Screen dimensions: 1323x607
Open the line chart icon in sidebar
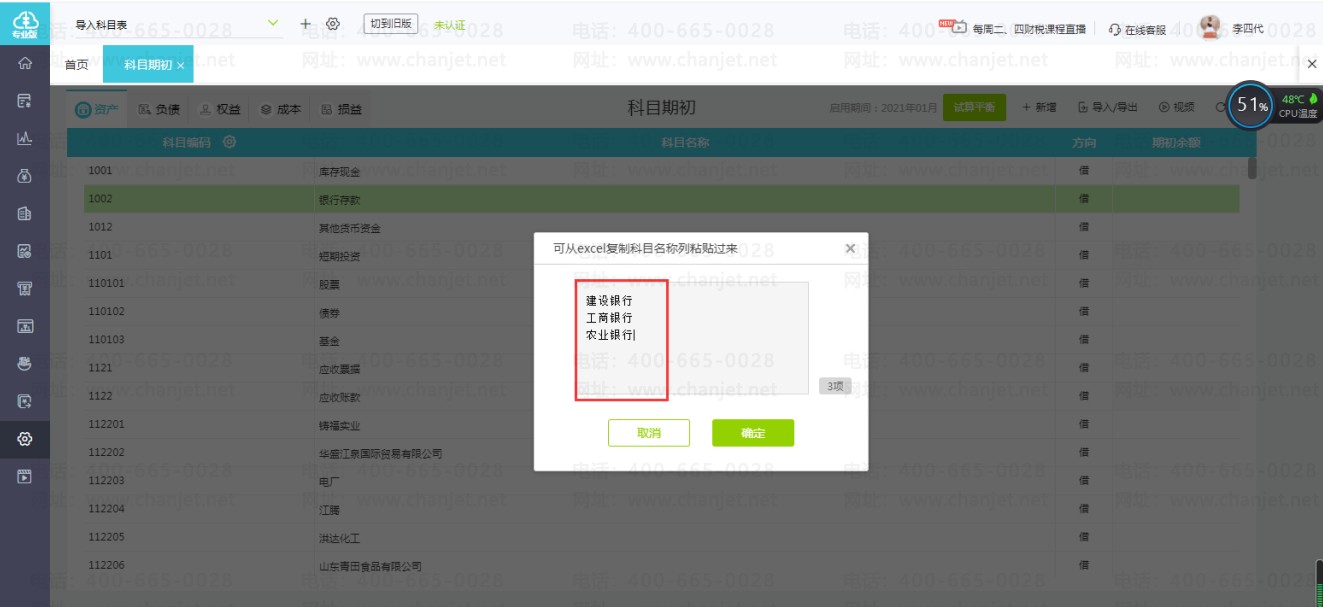coord(25,139)
